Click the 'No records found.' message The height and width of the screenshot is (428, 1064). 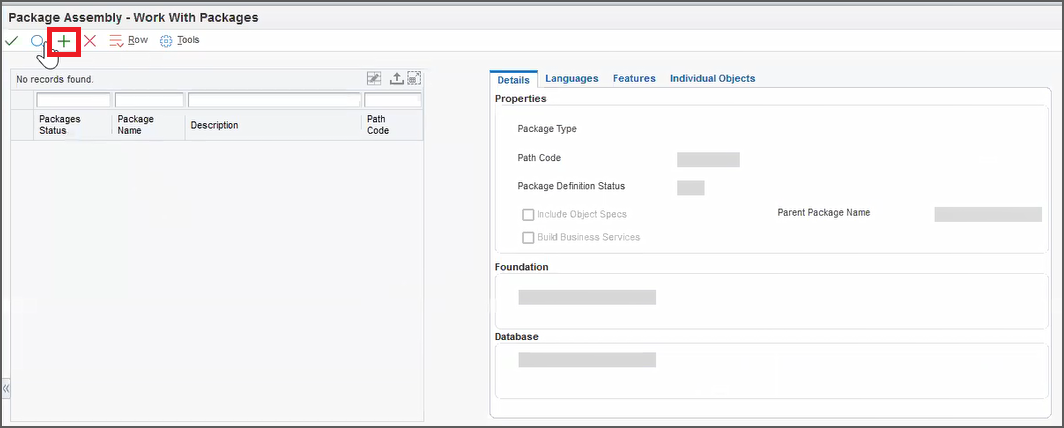point(55,79)
